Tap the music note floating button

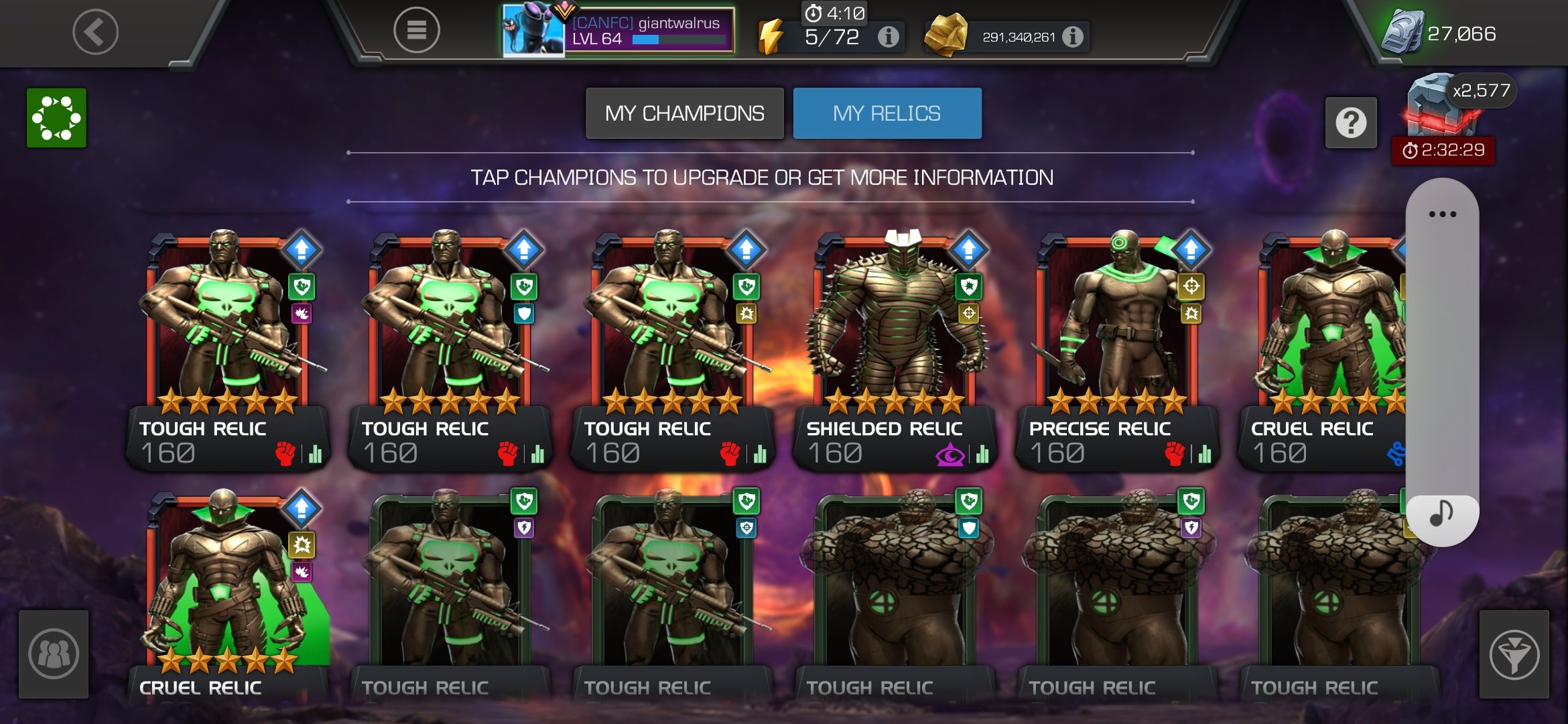[x=1442, y=514]
